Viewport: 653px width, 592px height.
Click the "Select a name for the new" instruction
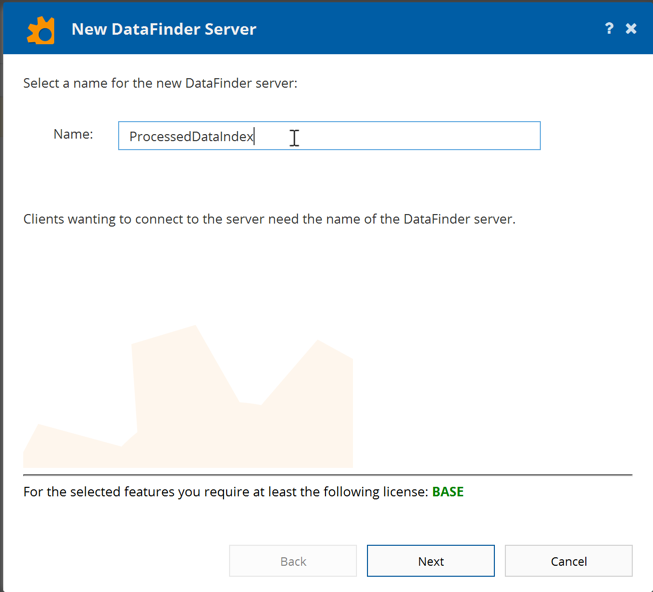(160, 83)
